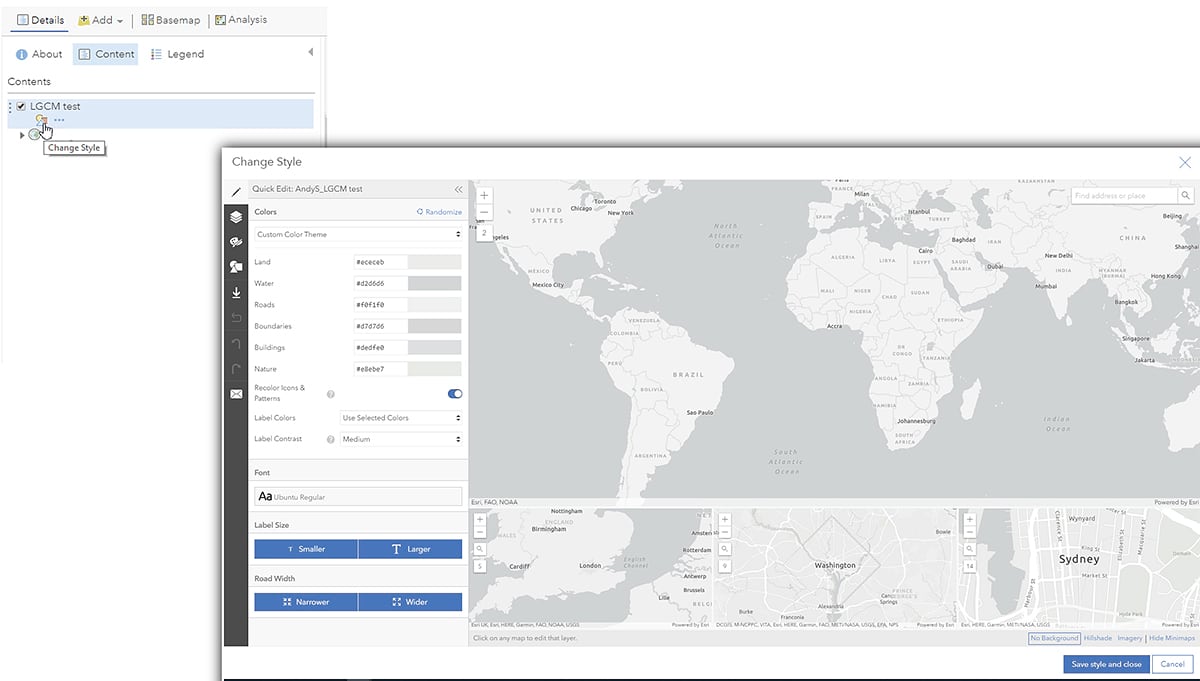Image resolution: width=1200 pixels, height=681 pixels.
Task: Open the Ubuntu Regular font selector
Action: [x=358, y=496]
